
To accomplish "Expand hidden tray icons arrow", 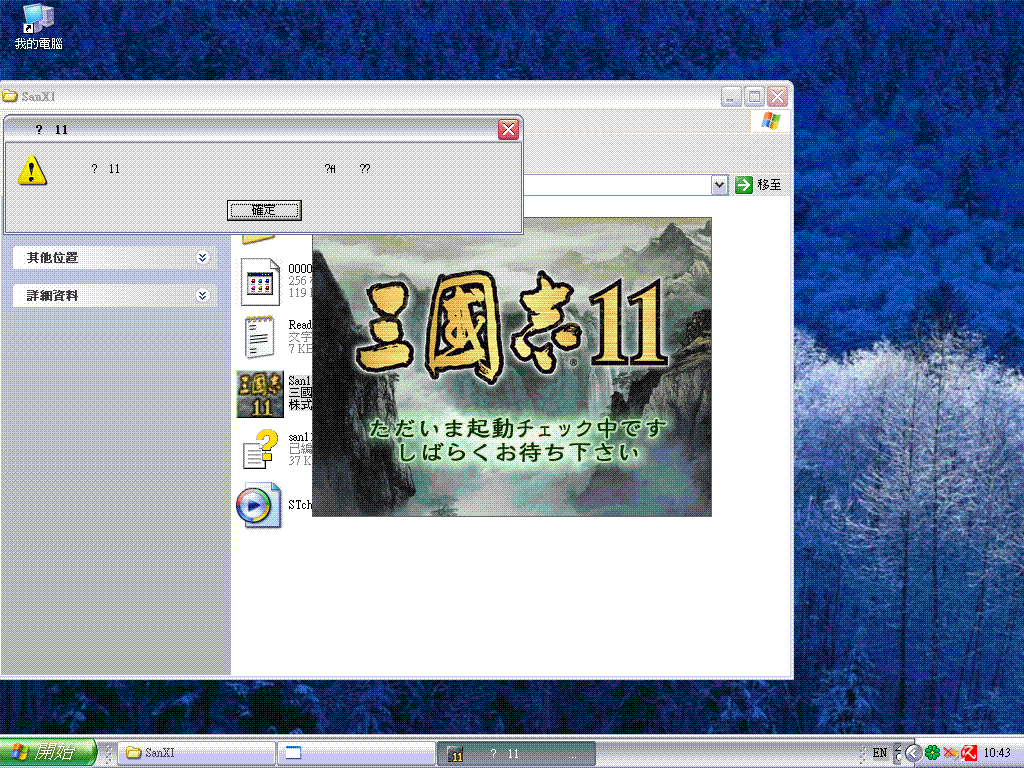I will point(912,753).
